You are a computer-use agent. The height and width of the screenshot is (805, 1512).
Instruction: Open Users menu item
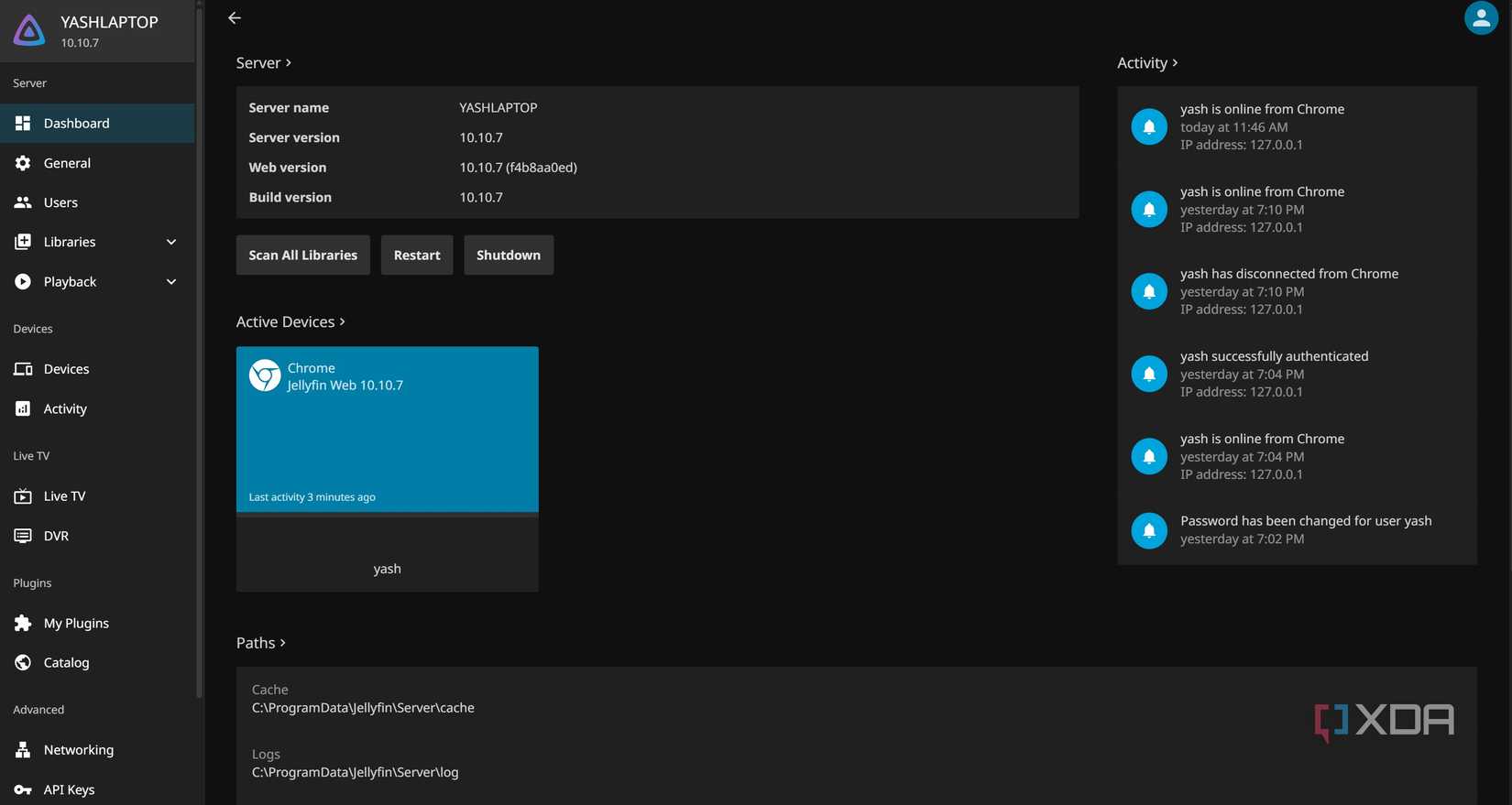(x=97, y=202)
